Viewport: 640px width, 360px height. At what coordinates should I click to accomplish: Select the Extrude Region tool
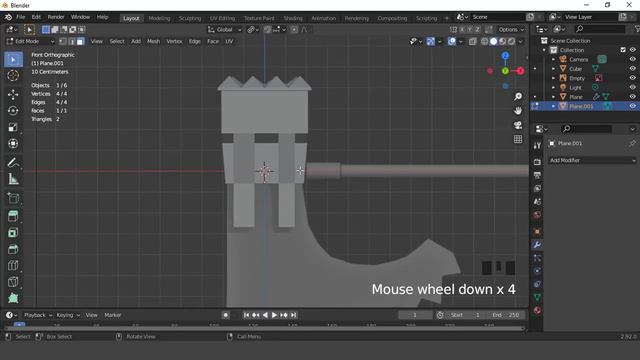pos(13,216)
